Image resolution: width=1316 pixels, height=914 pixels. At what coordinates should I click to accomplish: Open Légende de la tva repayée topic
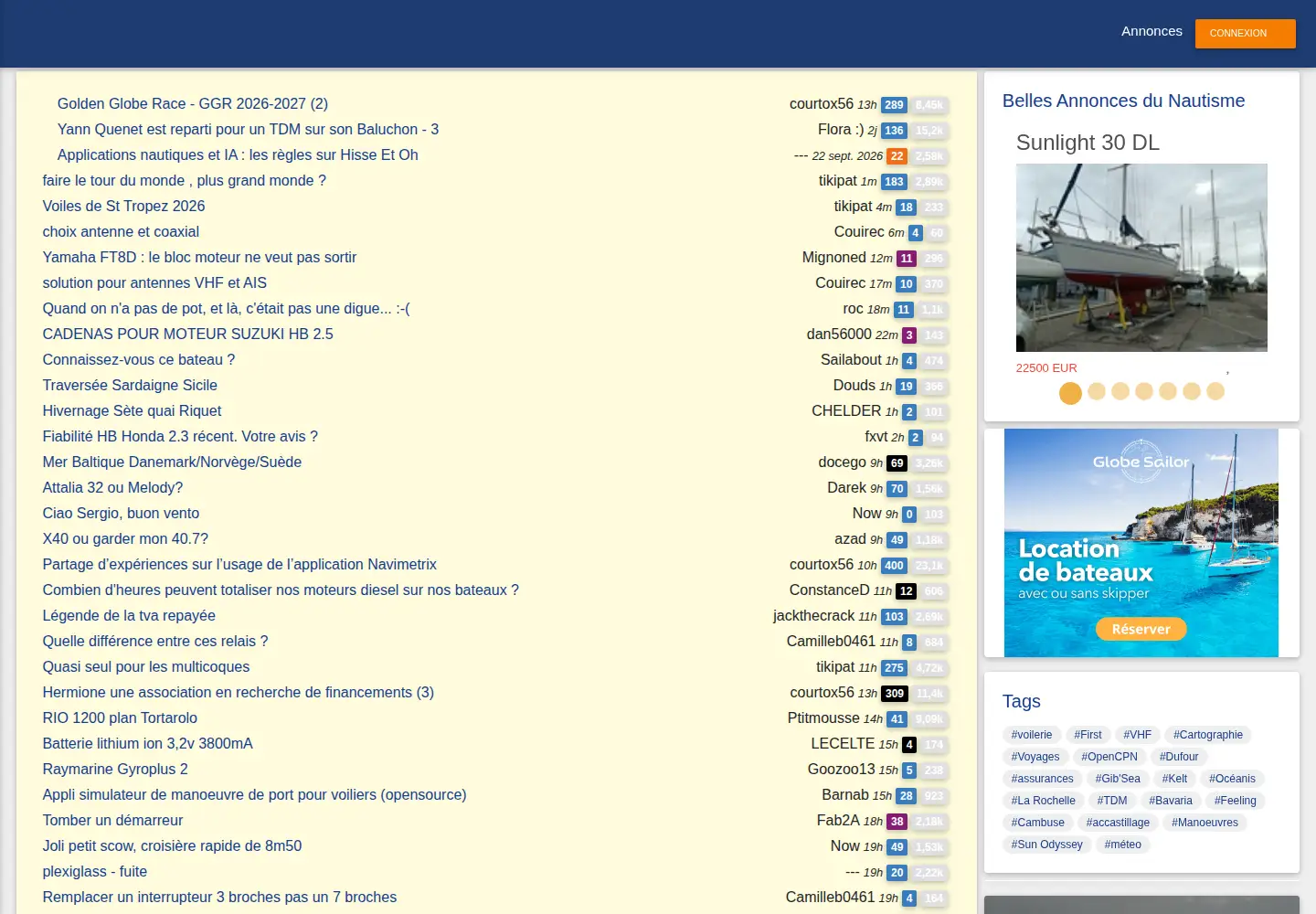pos(129,616)
